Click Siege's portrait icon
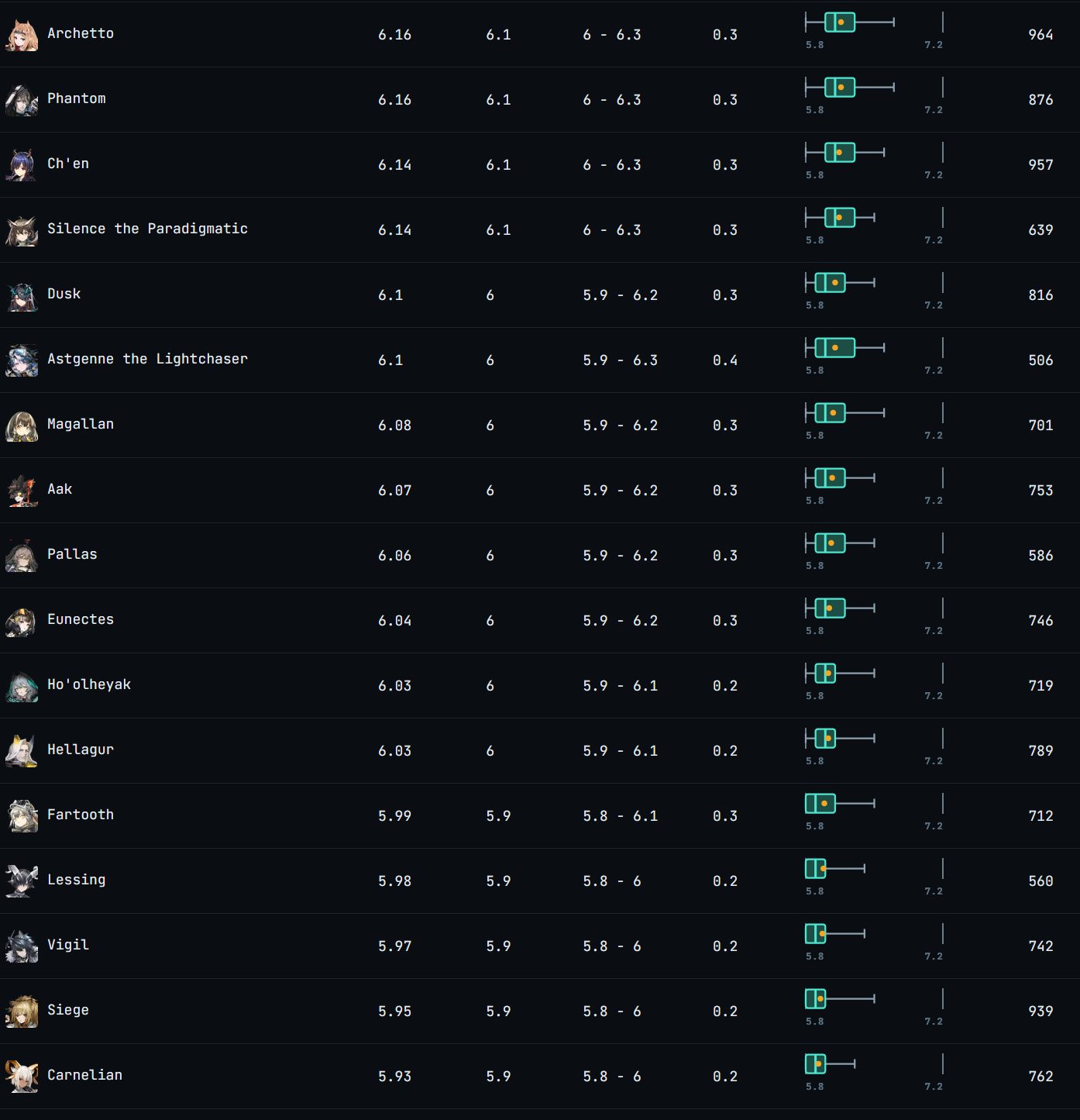 click(22, 1011)
